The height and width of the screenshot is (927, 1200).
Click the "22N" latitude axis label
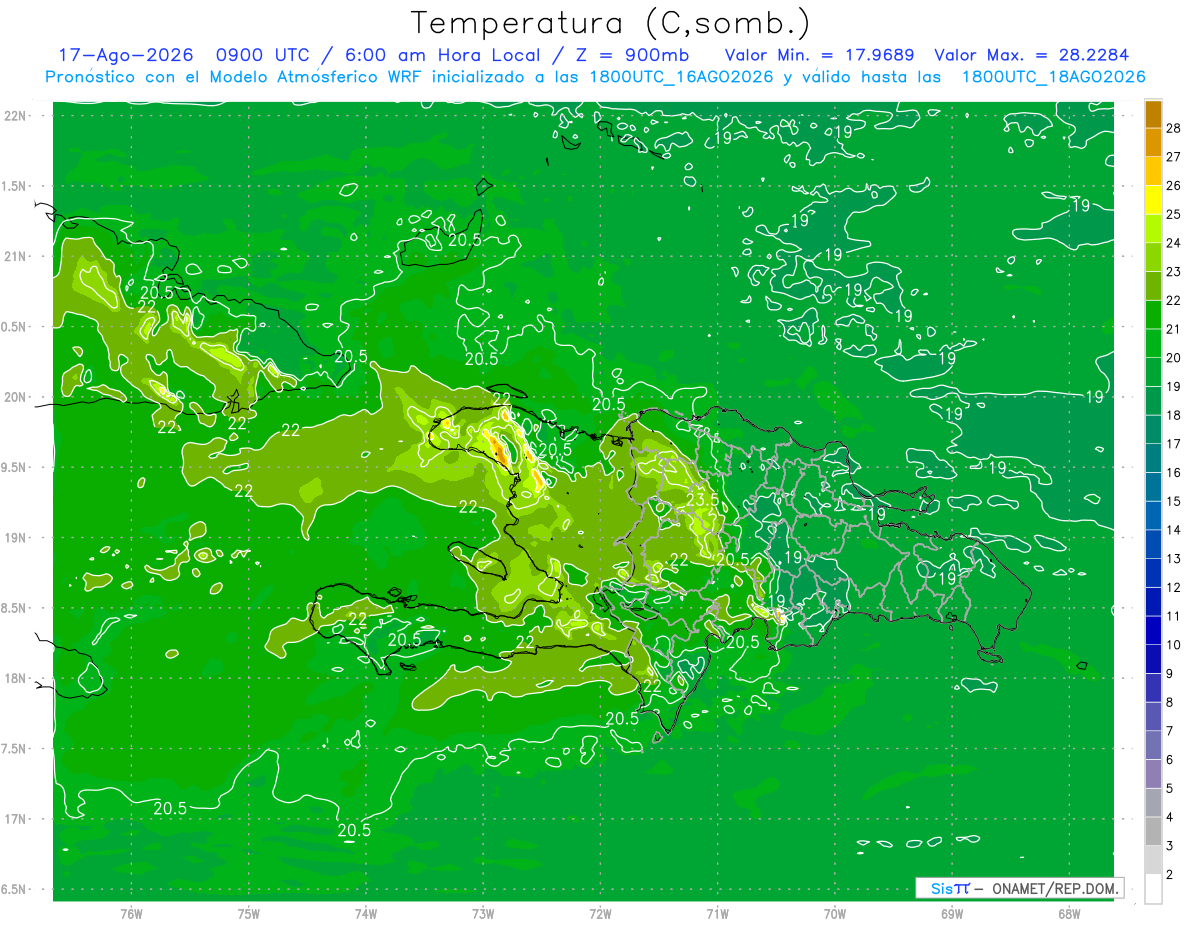click(14, 115)
